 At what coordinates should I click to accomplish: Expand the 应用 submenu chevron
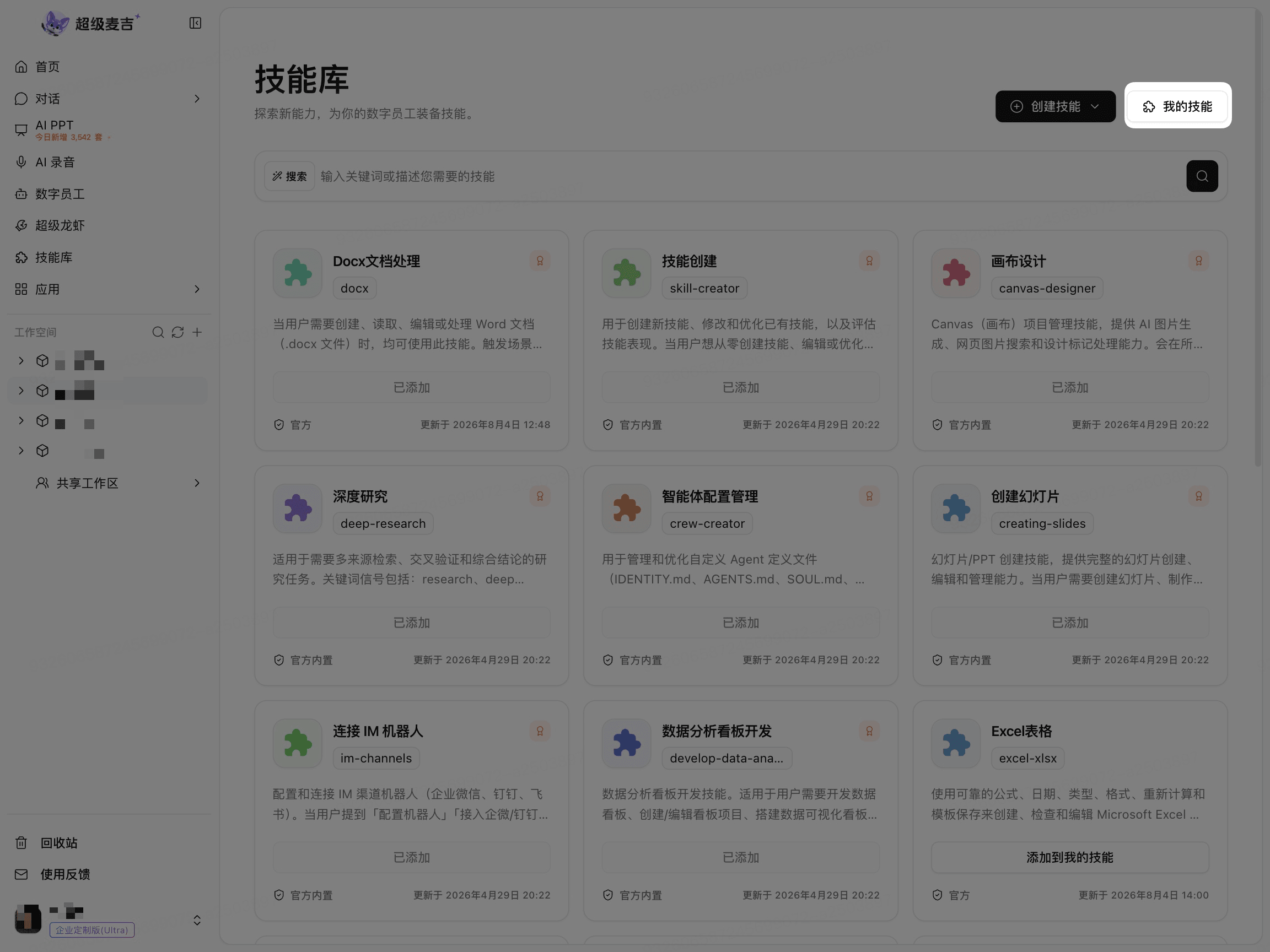tap(197, 289)
